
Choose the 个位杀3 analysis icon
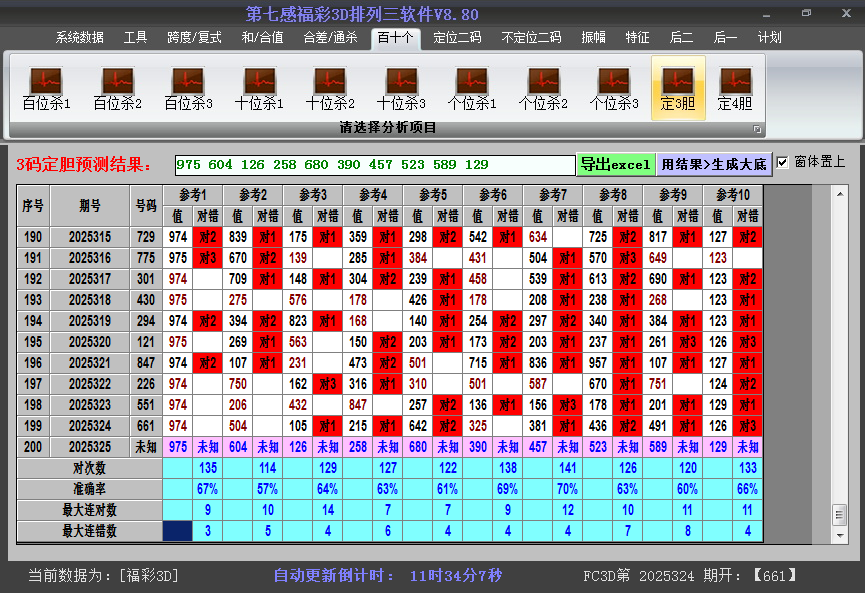[x=614, y=88]
